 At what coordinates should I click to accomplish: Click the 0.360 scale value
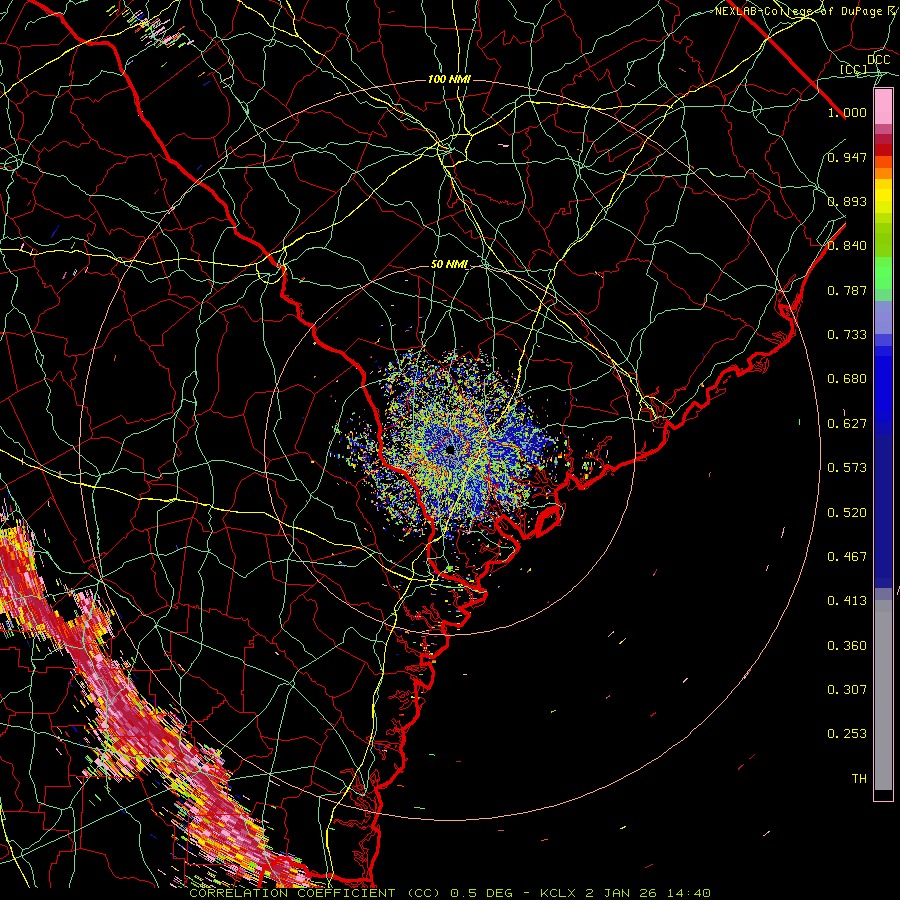[x=847, y=646]
